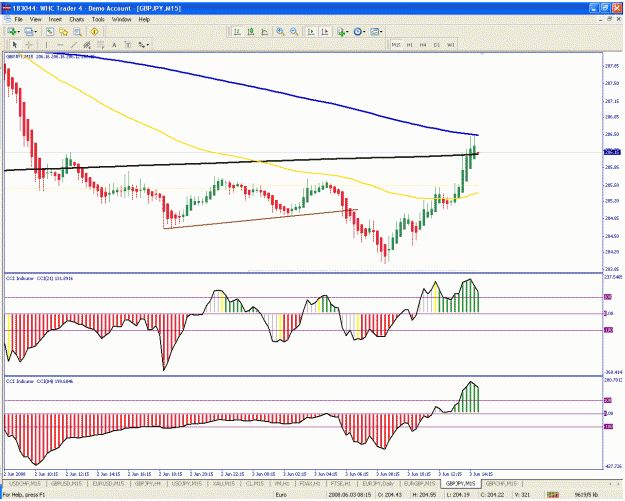The image size is (625, 501).
Task: Click the MDI document icon beside File
Action: point(7,19)
